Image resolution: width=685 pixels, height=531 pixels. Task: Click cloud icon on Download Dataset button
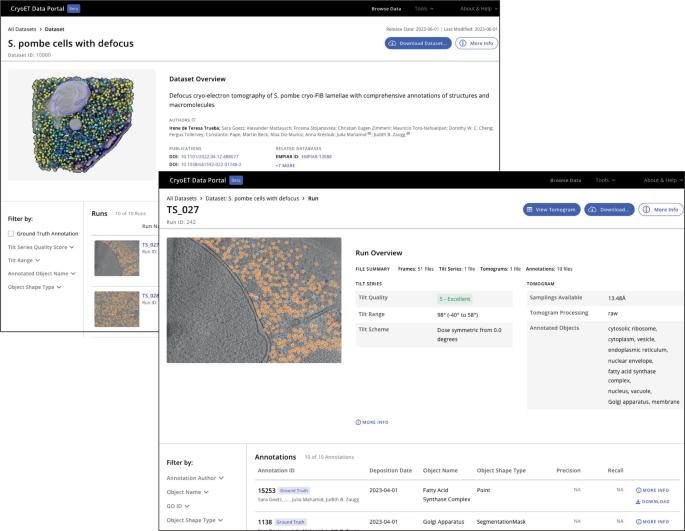click(x=392, y=43)
